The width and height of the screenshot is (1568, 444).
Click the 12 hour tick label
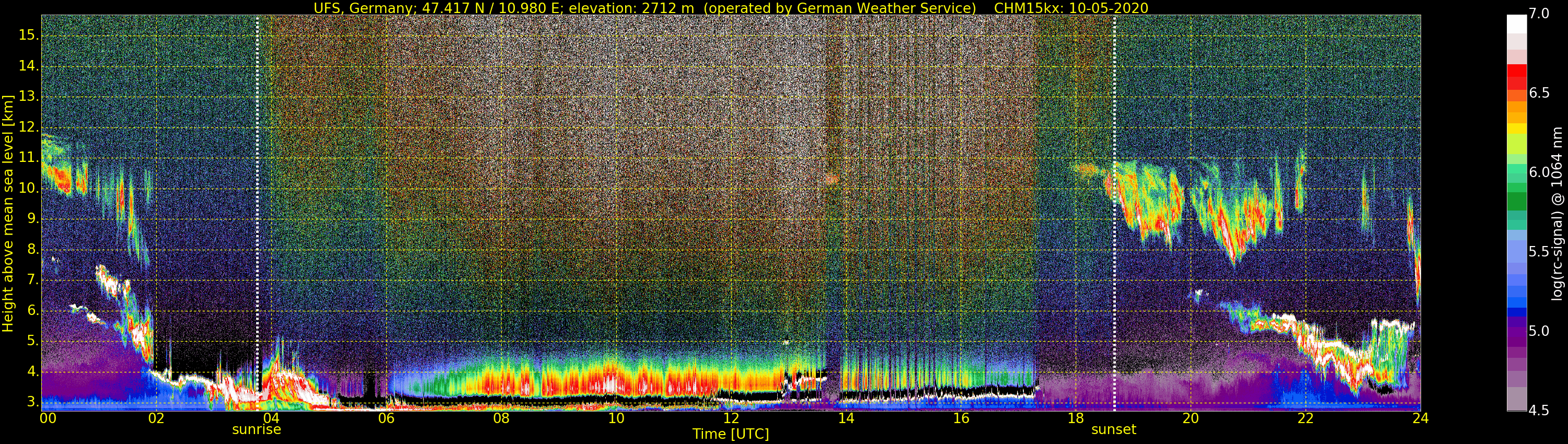click(x=731, y=418)
